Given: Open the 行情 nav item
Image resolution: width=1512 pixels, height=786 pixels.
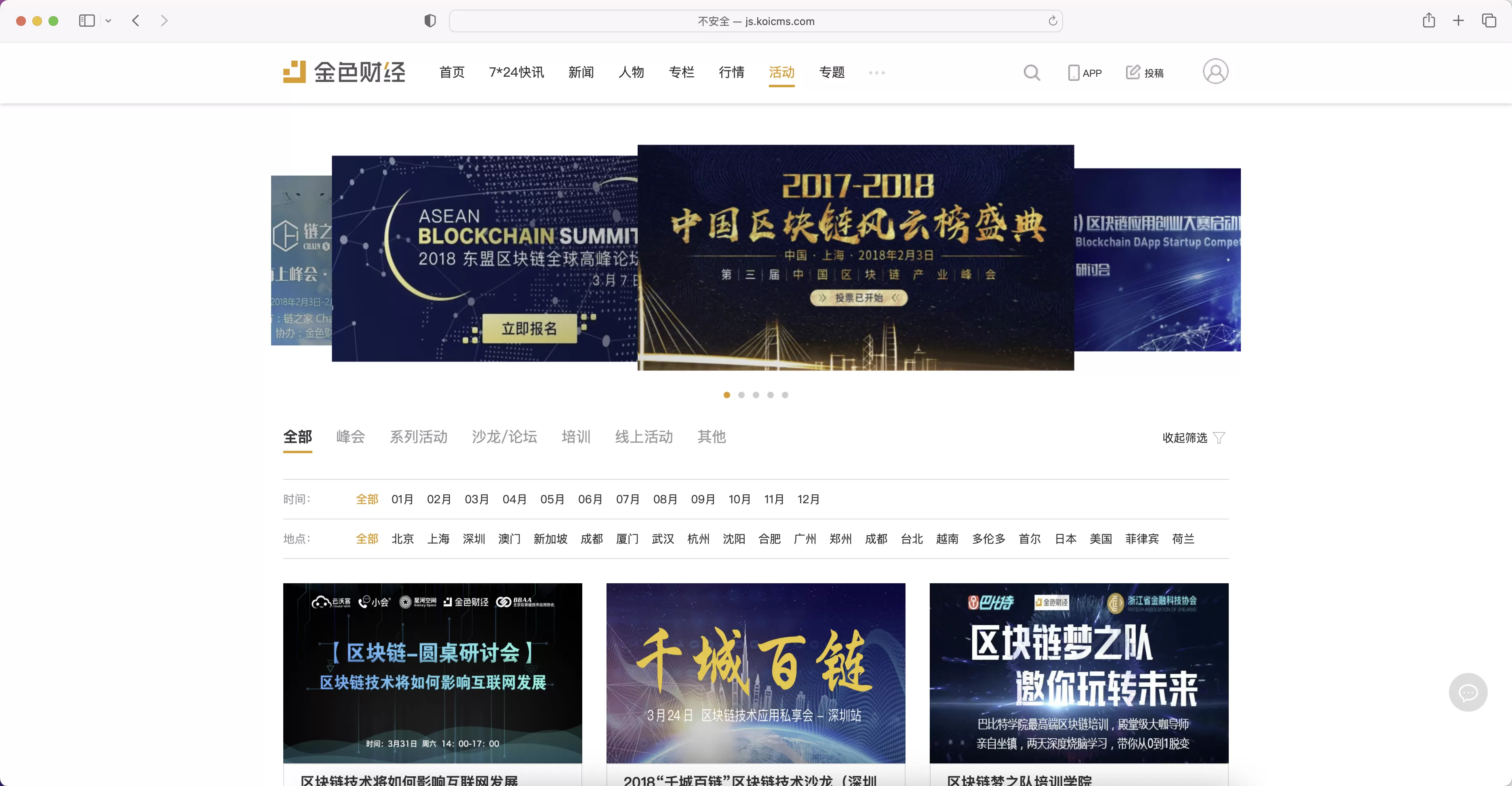Looking at the screenshot, I should (732, 72).
